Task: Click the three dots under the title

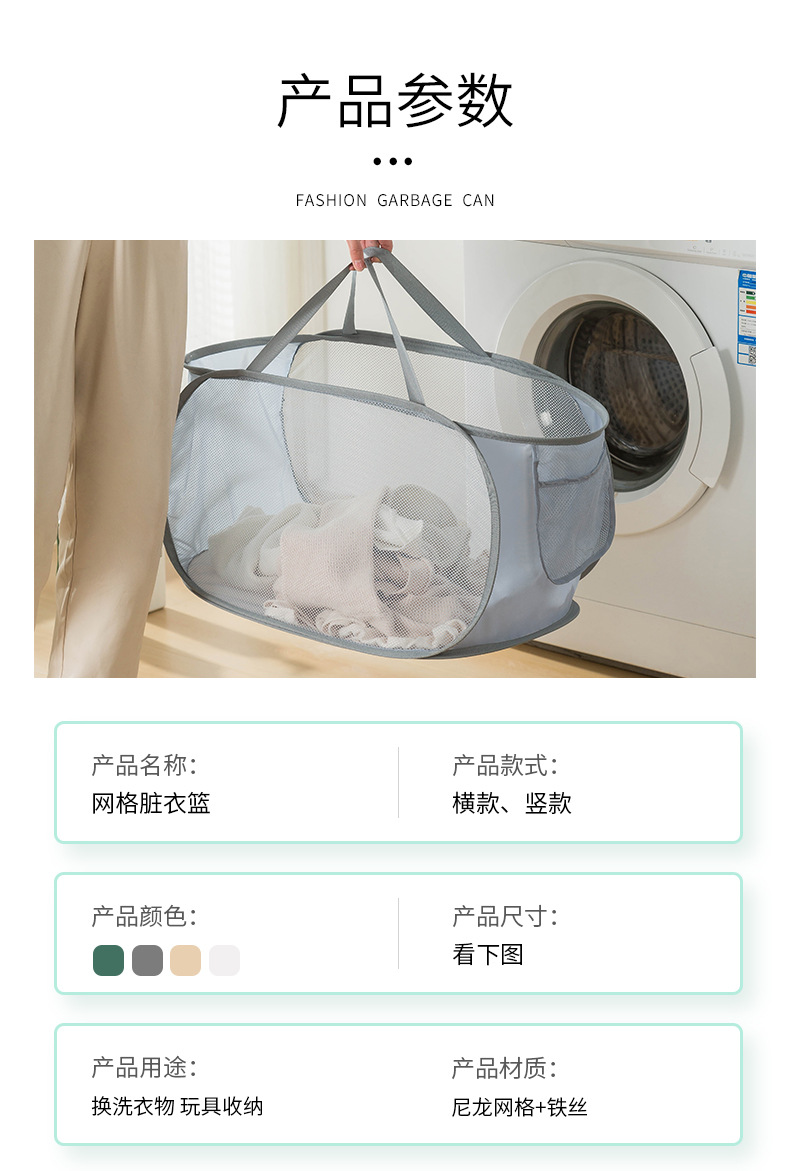Action: click(x=393, y=161)
